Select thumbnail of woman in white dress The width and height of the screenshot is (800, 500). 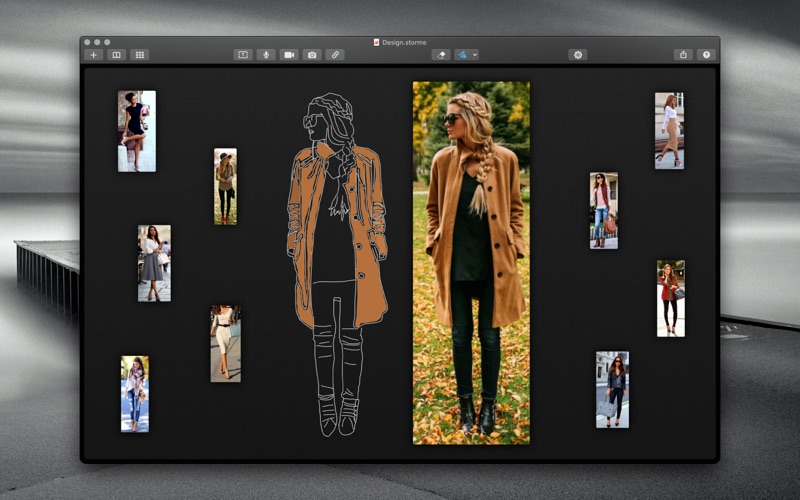point(226,344)
